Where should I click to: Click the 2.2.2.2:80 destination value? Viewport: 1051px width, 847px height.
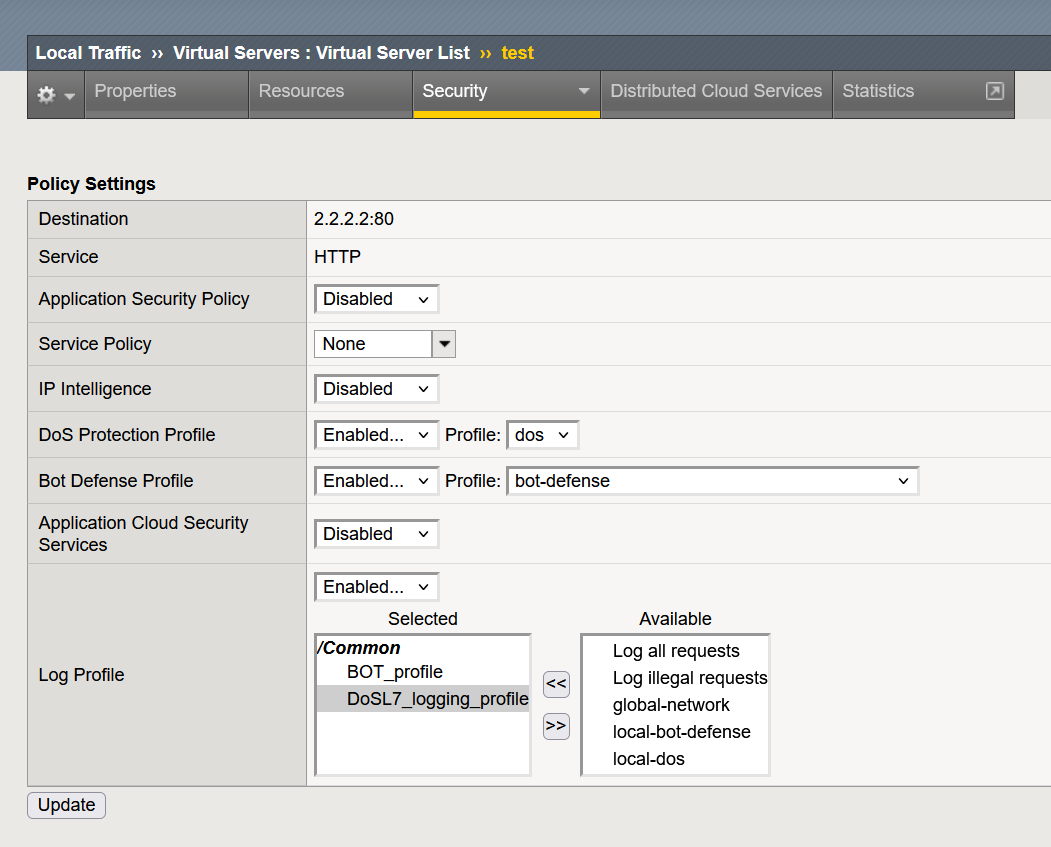(x=354, y=219)
